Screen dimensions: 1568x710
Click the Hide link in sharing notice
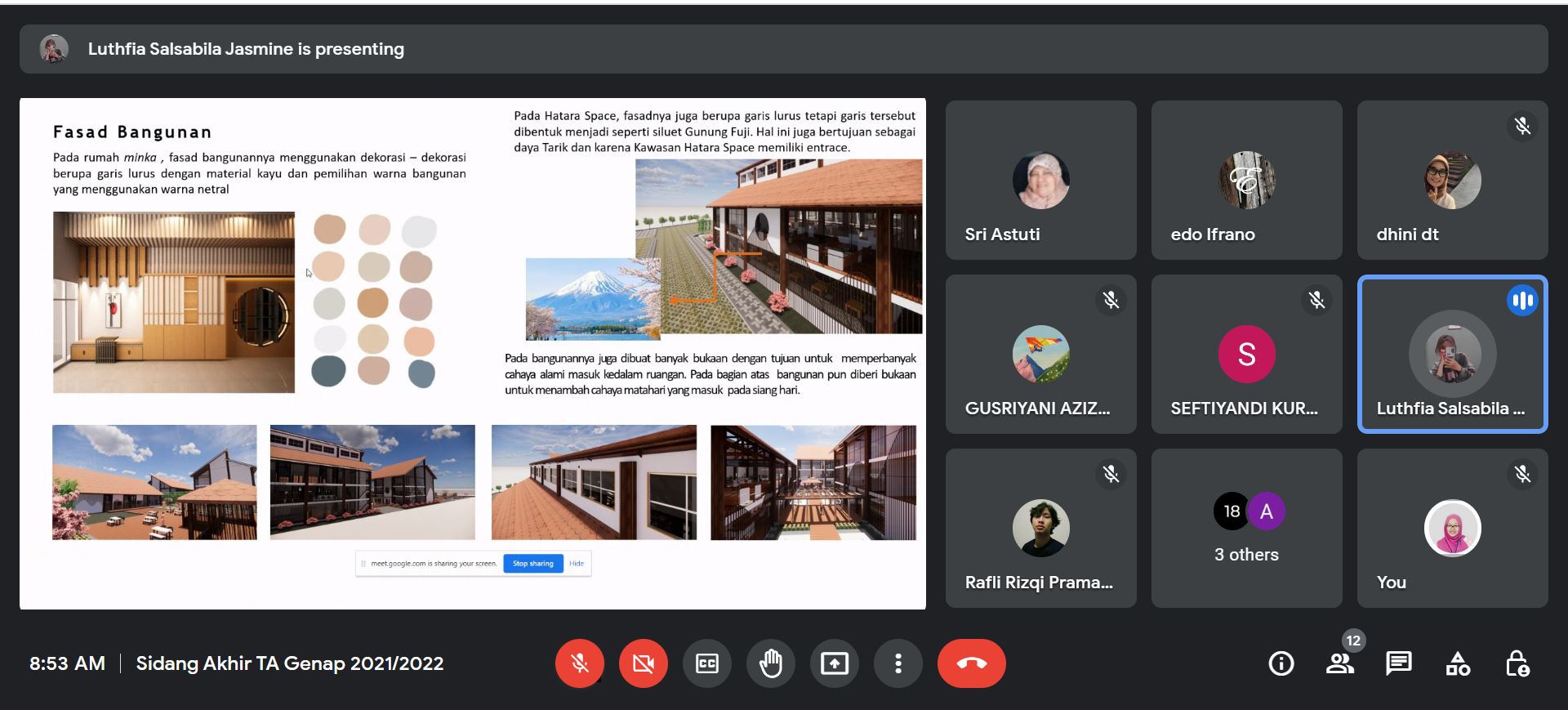(577, 564)
